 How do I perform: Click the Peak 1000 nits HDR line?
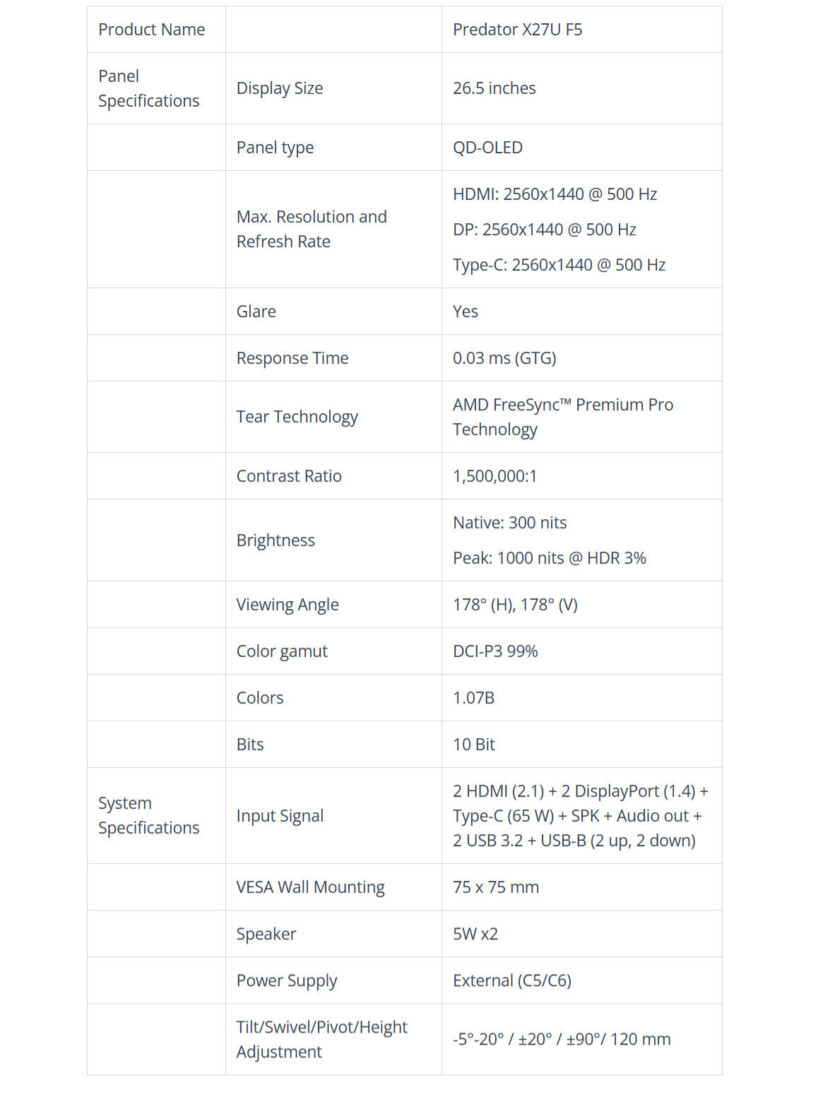(x=549, y=558)
